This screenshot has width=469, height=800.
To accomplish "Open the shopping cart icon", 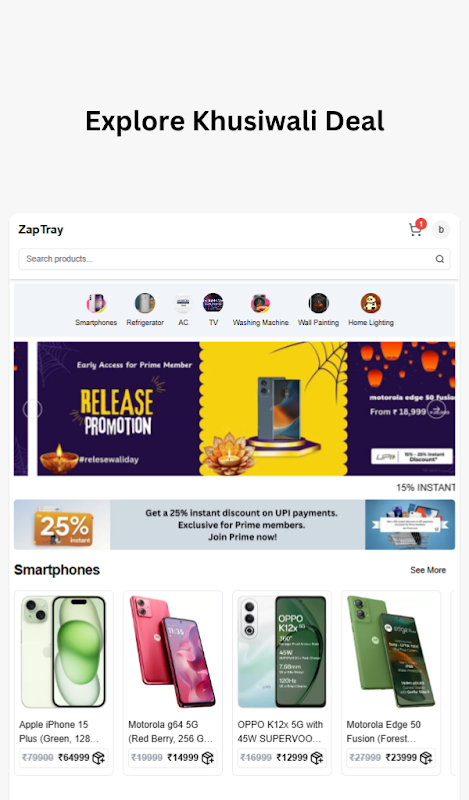I will pos(415,230).
